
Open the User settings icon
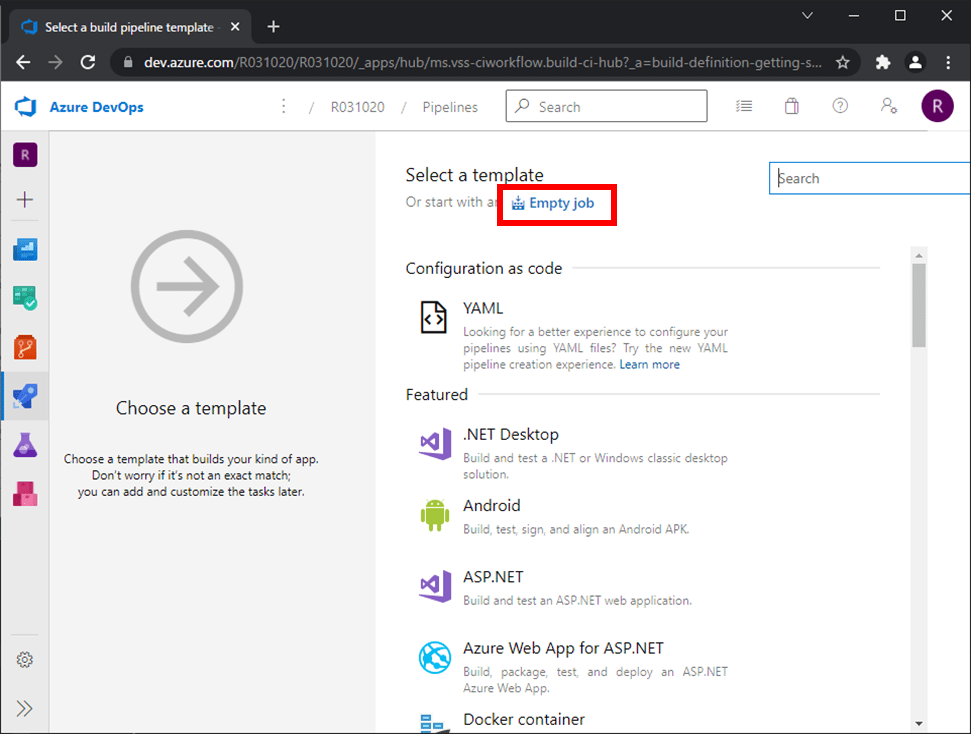(889, 106)
